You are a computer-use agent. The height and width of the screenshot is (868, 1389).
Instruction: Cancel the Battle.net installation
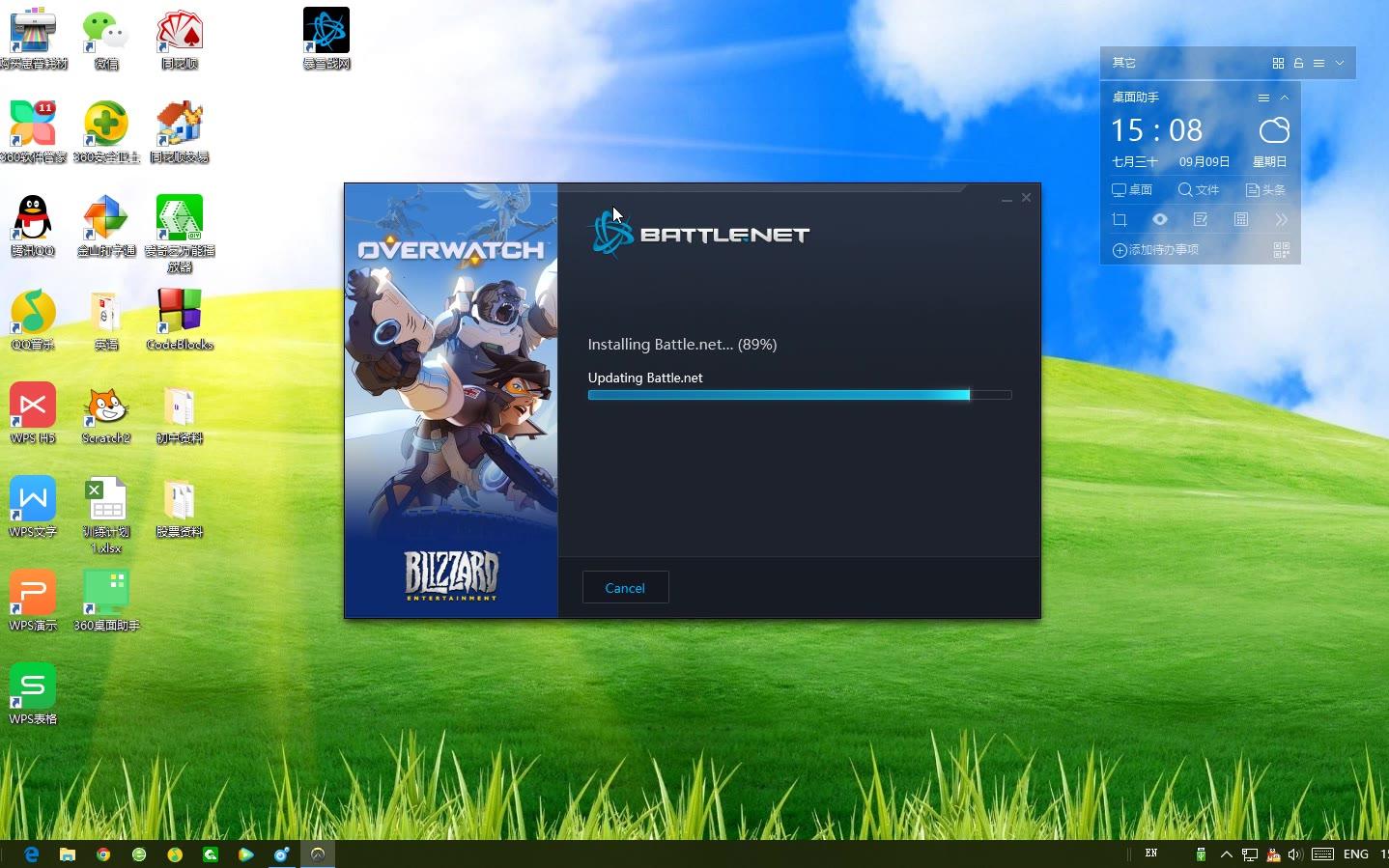click(x=625, y=587)
